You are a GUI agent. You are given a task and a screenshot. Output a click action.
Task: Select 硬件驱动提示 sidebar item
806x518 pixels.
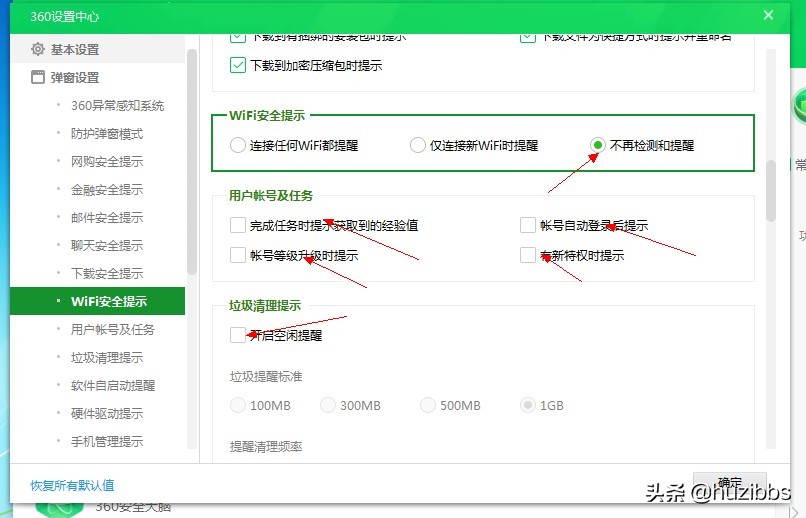point(107,414)
